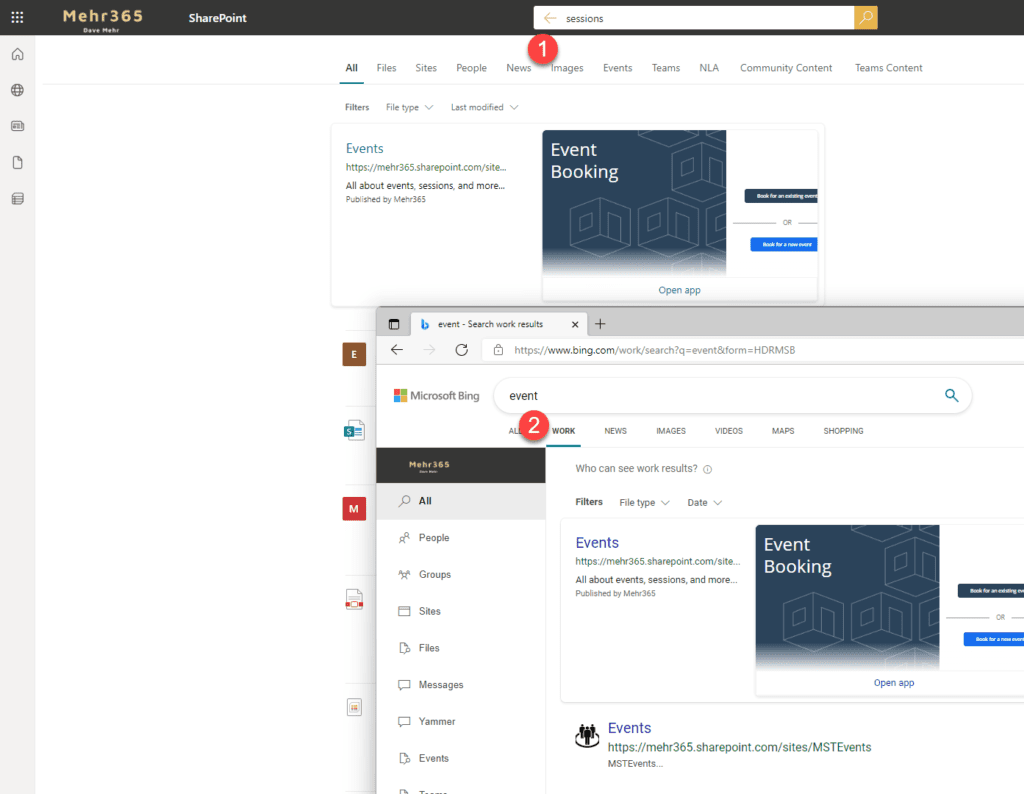Click Event Booking thumbnail in SharePoint result

pyautogui.click(x=679, y=202)
